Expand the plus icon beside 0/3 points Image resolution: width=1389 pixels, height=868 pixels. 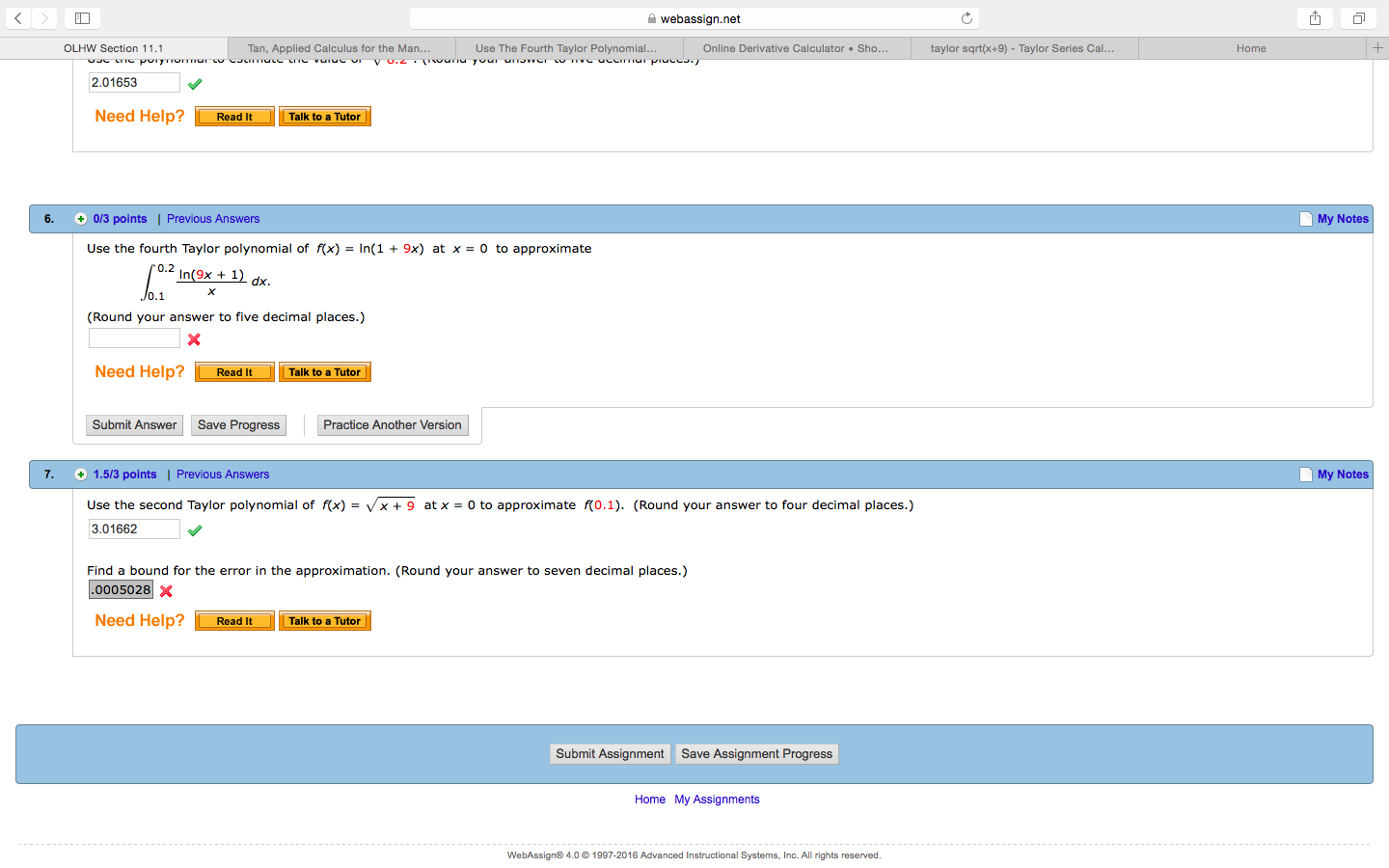click(x=81, y=218)
